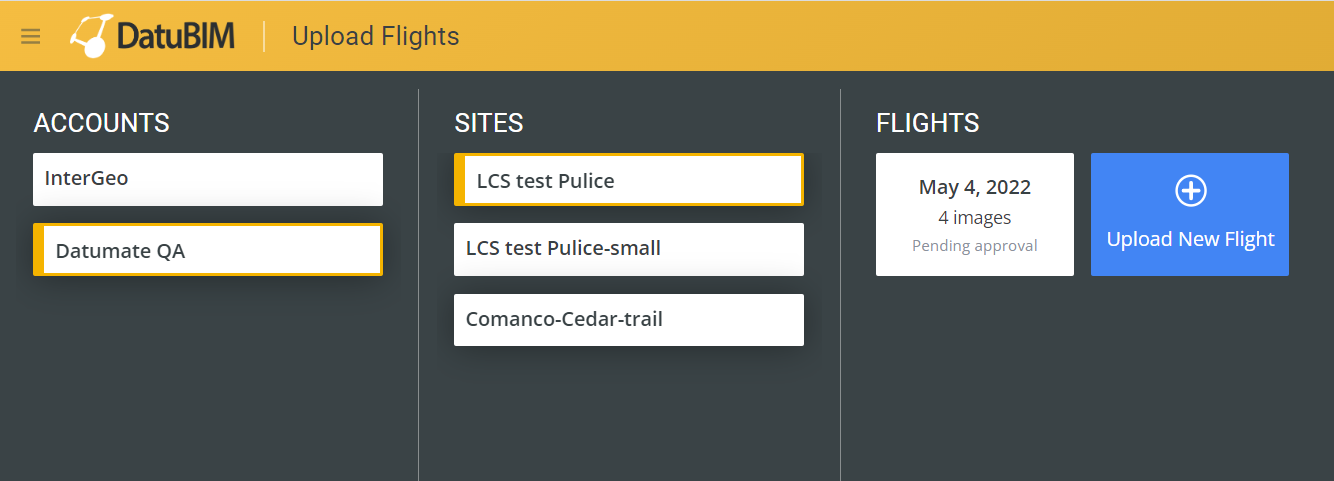
Task: Open the Comanco-Cedar-trail site
Action: point(629,320)
